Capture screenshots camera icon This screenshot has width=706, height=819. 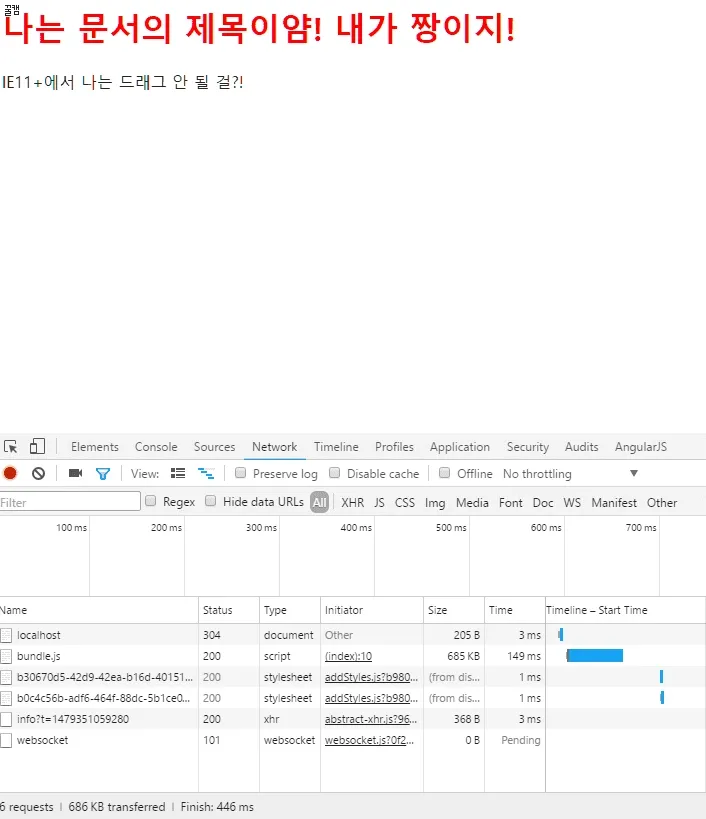click(76, 473)
